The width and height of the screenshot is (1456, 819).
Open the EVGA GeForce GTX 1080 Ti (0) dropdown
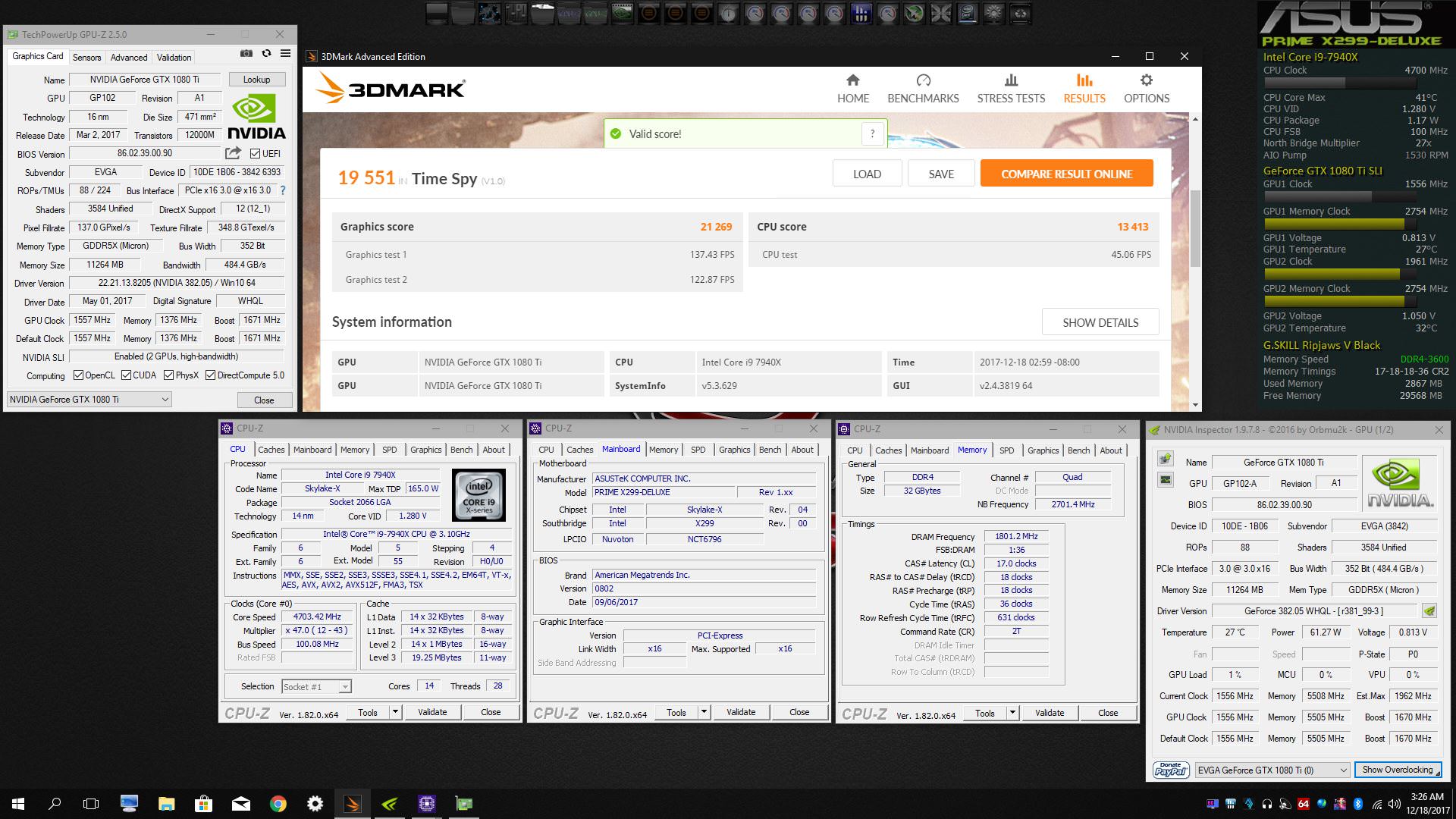coord(1272,770)
